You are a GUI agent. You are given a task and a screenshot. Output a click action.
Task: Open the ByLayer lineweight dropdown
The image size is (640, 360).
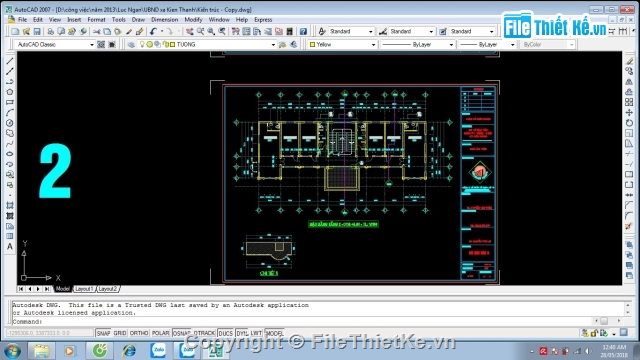(x=513, y=44)
